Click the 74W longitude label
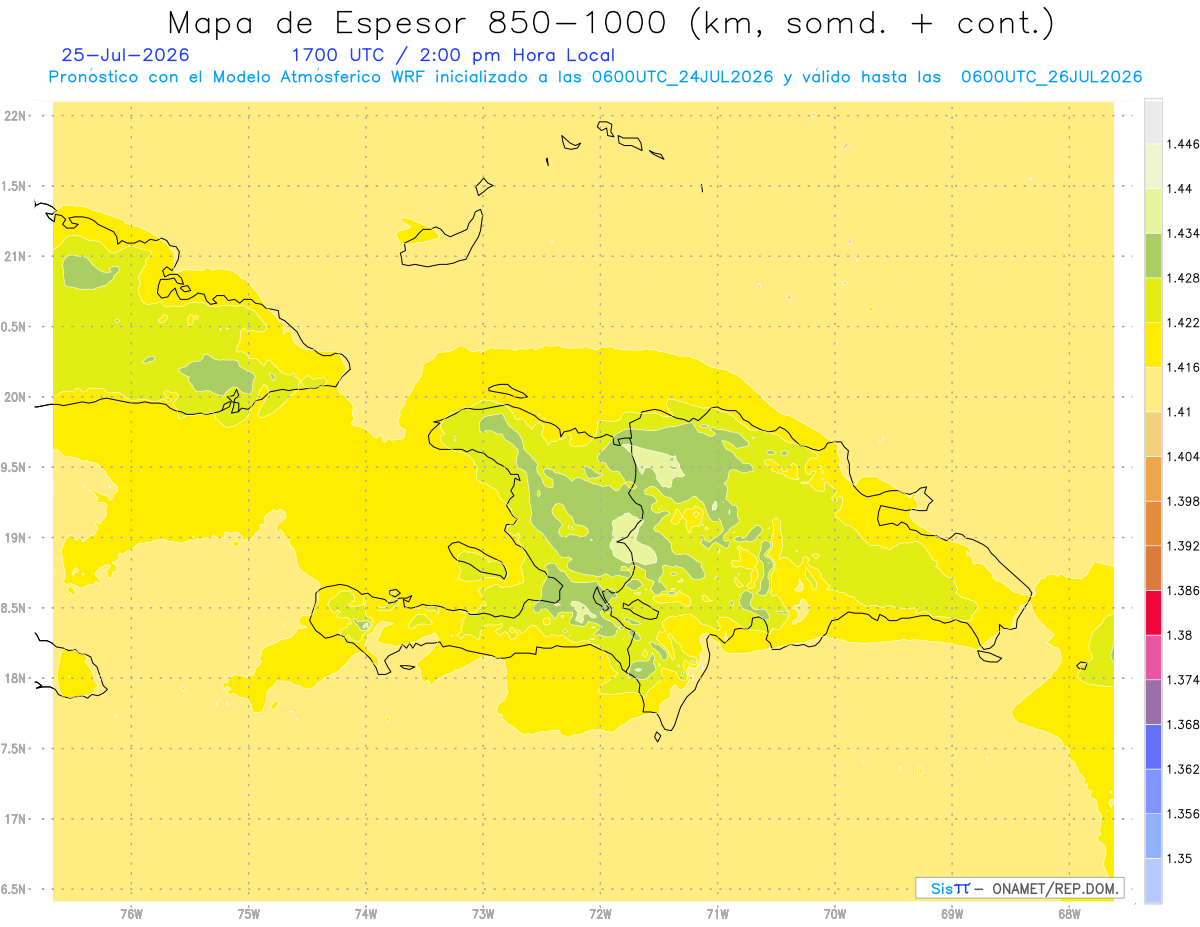The image size is (1200, 927). [366, 913]
